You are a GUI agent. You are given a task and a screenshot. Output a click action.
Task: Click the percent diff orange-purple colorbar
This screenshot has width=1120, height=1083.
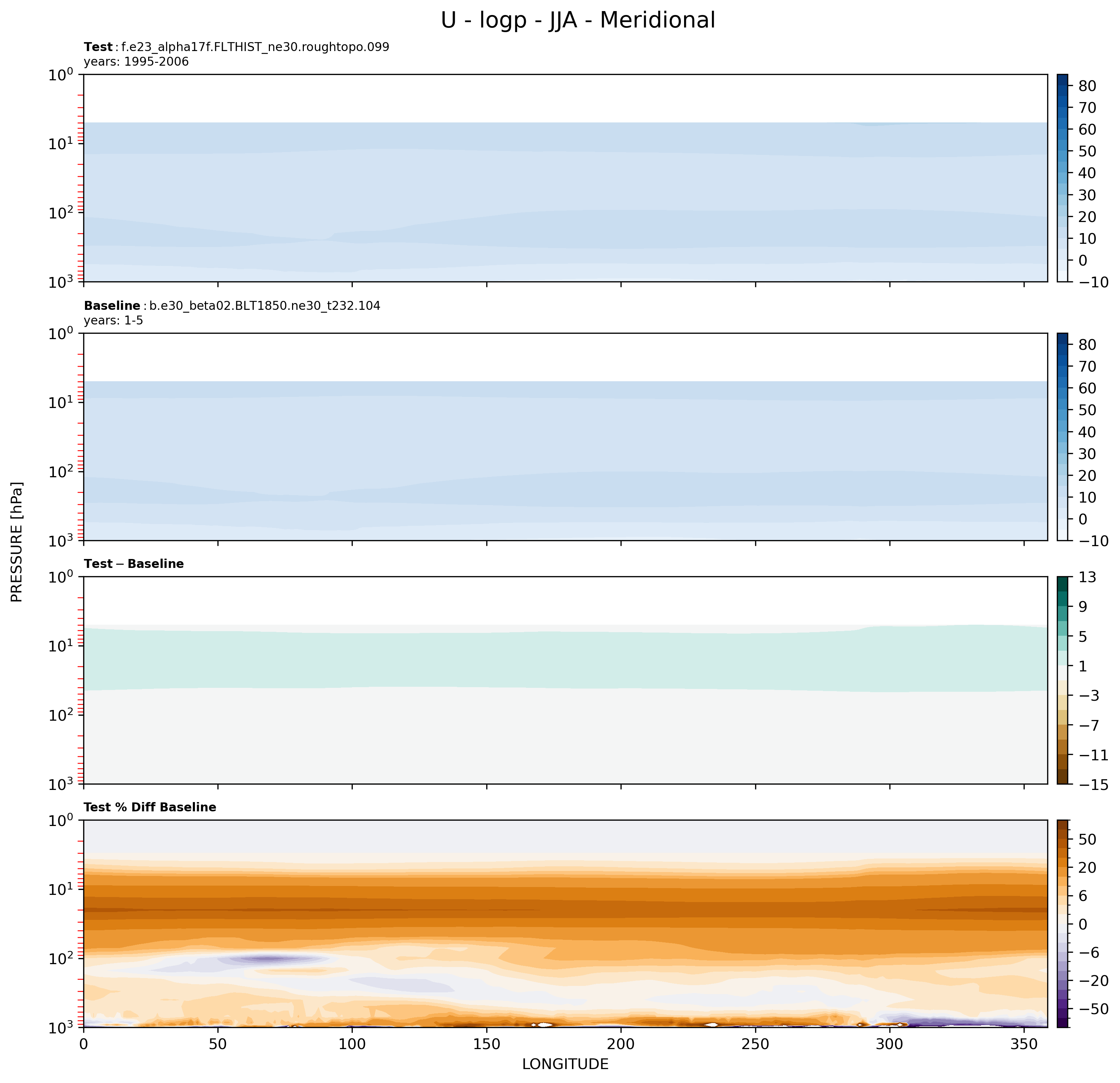tap(1062, 924)
